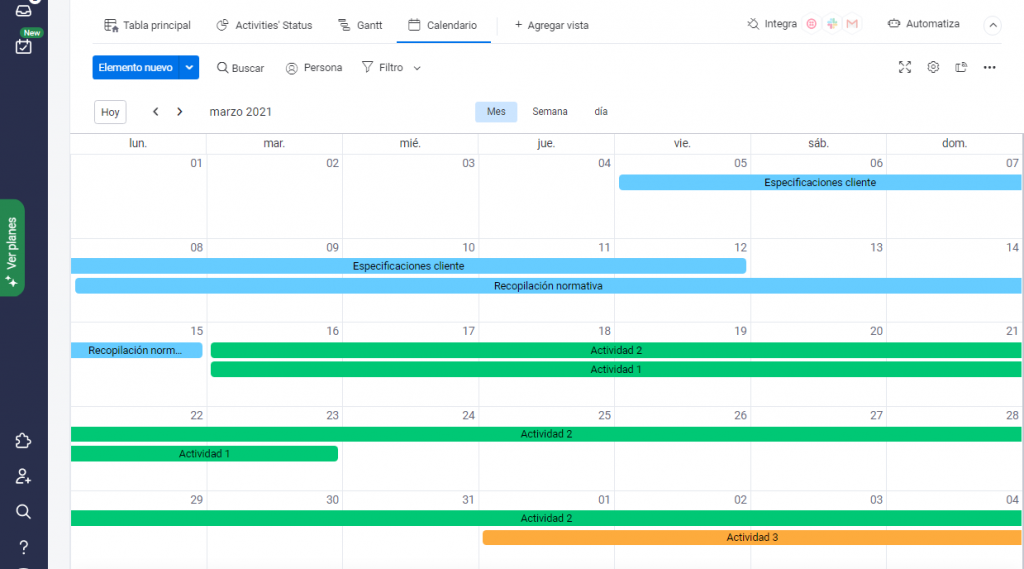
Task: Collapse the header with the chevron-up button
Action: (992, 25)
